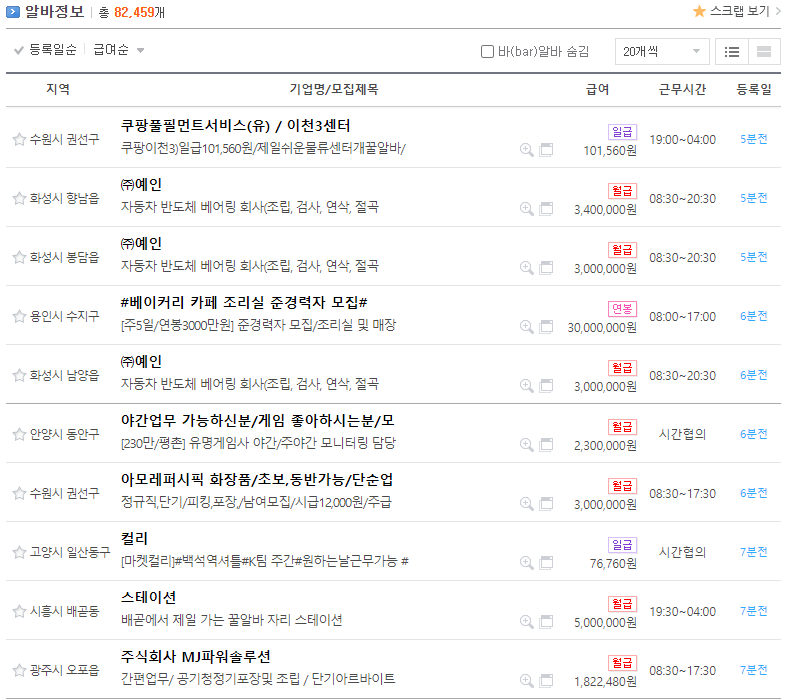Click the 30,000,000원 salary value

(602, 328)
